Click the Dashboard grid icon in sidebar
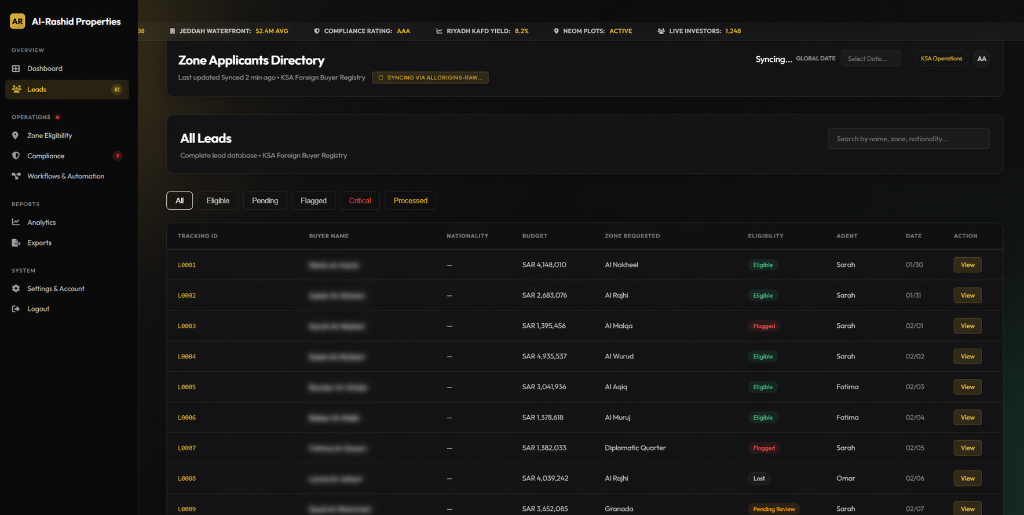The height and width of the screenshot is (515, 1024). click(x=16, y=69)
